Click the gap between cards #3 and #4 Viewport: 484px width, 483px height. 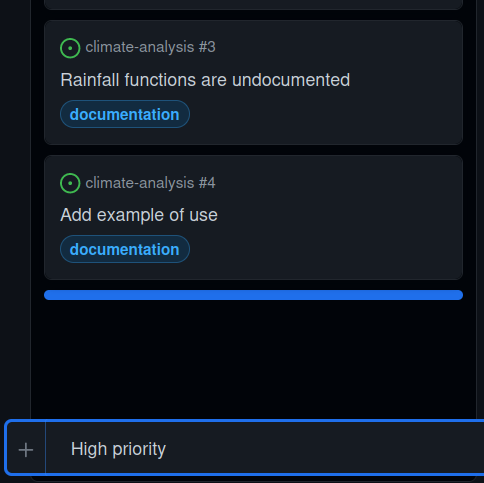[x=253, y=150]
